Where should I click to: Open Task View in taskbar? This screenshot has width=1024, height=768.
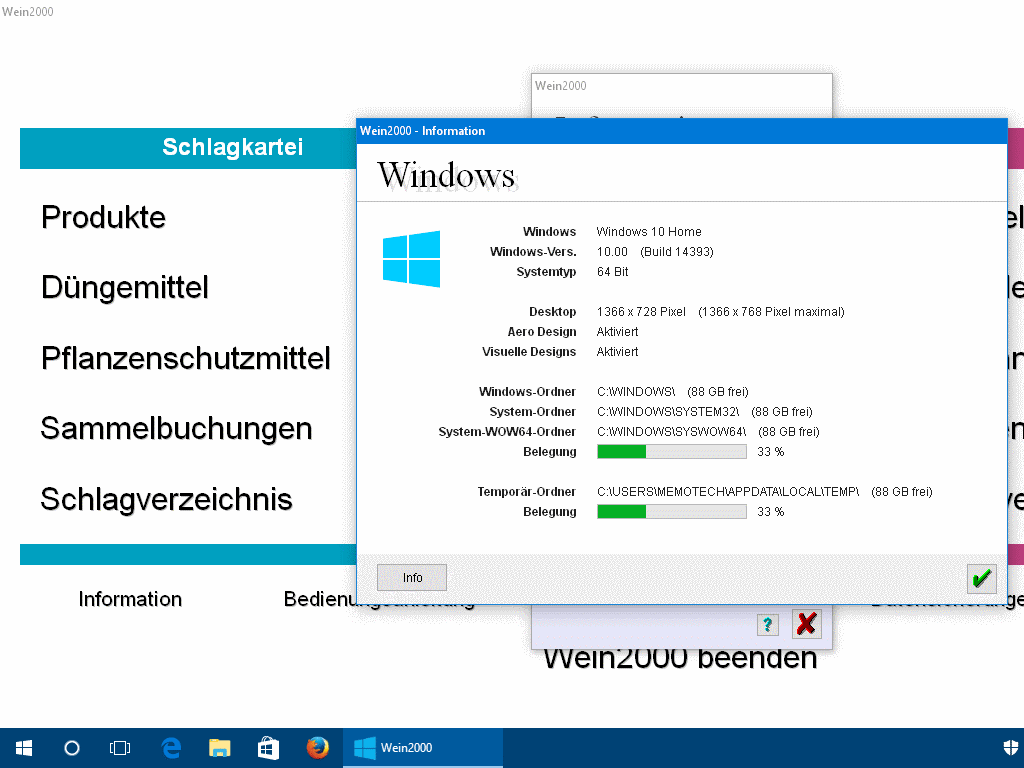[120, 747]
